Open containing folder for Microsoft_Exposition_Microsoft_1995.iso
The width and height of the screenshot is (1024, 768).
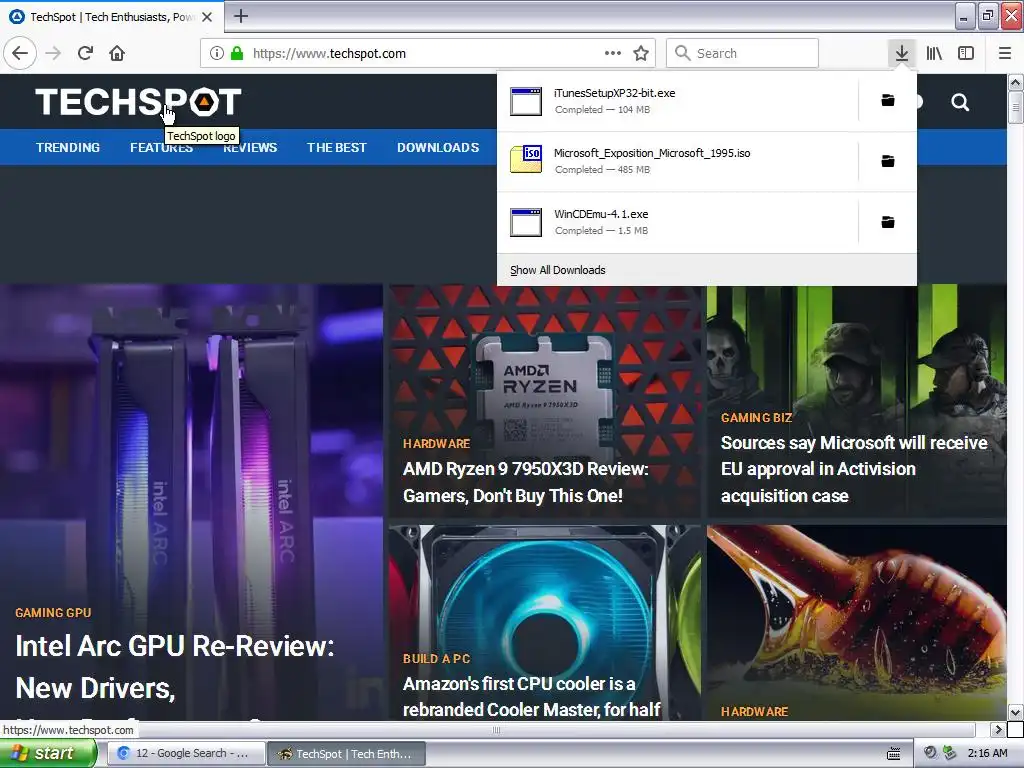pyautogui.click(x=888, y=161)
